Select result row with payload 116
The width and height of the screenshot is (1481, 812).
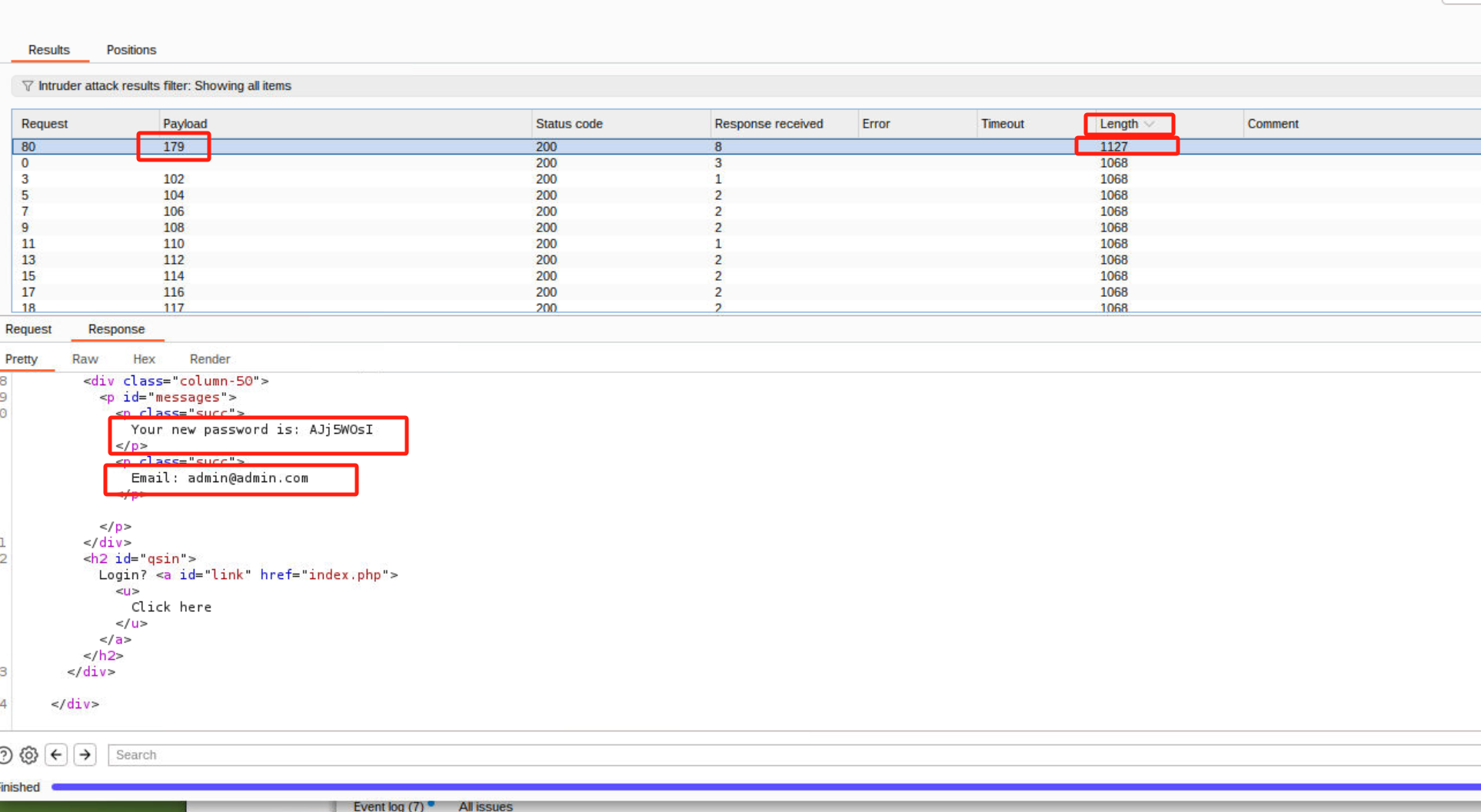pyautogui.click(x=746, y=292)
